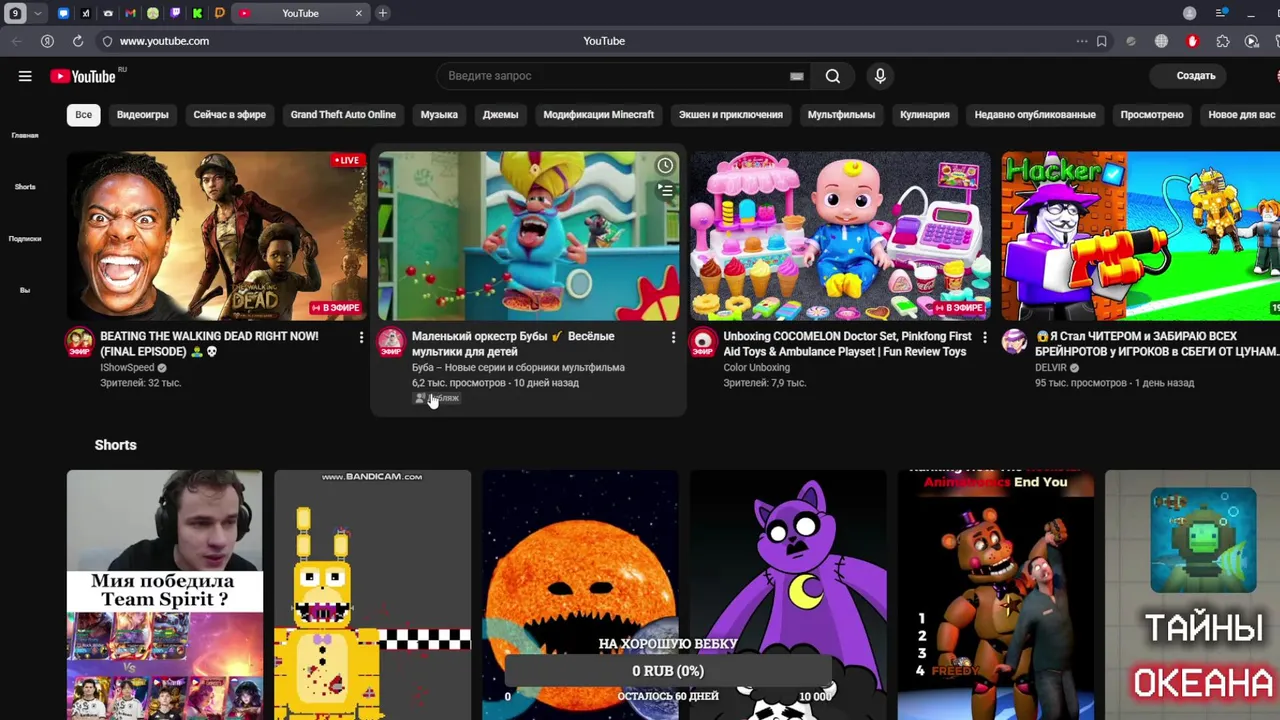Start voice search with the microphone
1280x720 pixels.
pyautogui.click(x=880, y=76)
